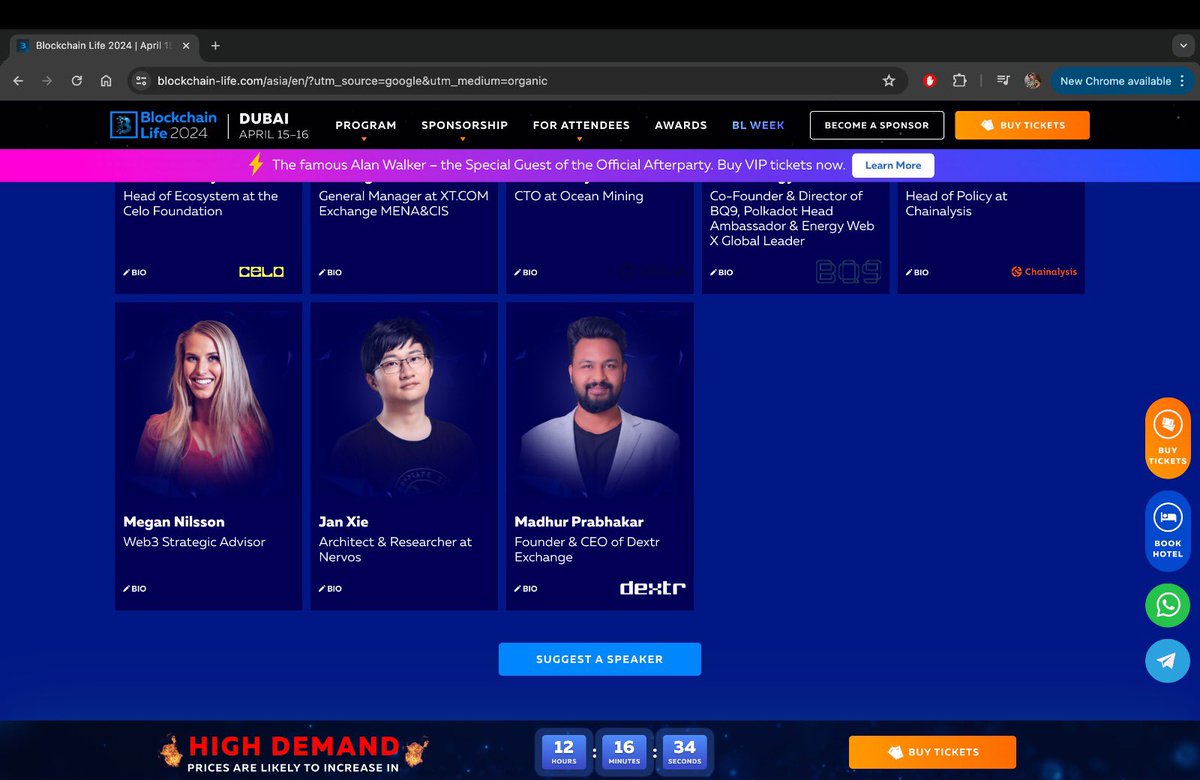The height and width of the screenshot is (780, 1200).
Task: Click 'Founder & CEO of Dextr Exchange' text
Action: [x=587, y=549]
